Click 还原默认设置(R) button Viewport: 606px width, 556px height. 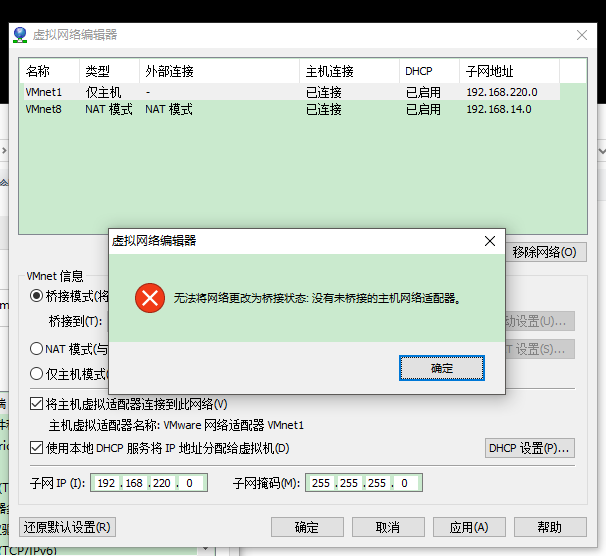pyautogui.click(x=67, y=527)
